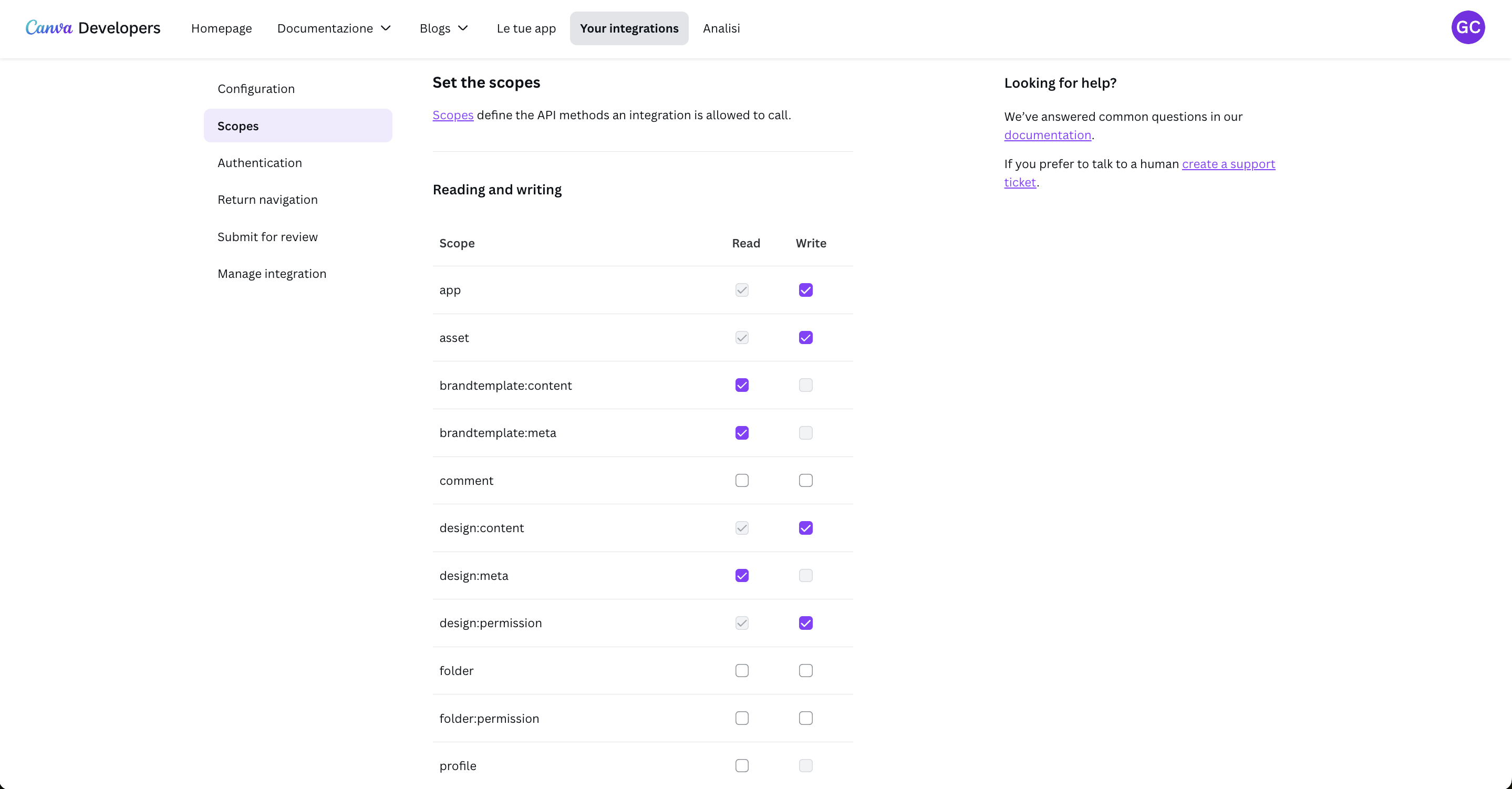Uncheck the app Write checkbox
Viewport: 1512px width, 789px height.
(805, 290)
